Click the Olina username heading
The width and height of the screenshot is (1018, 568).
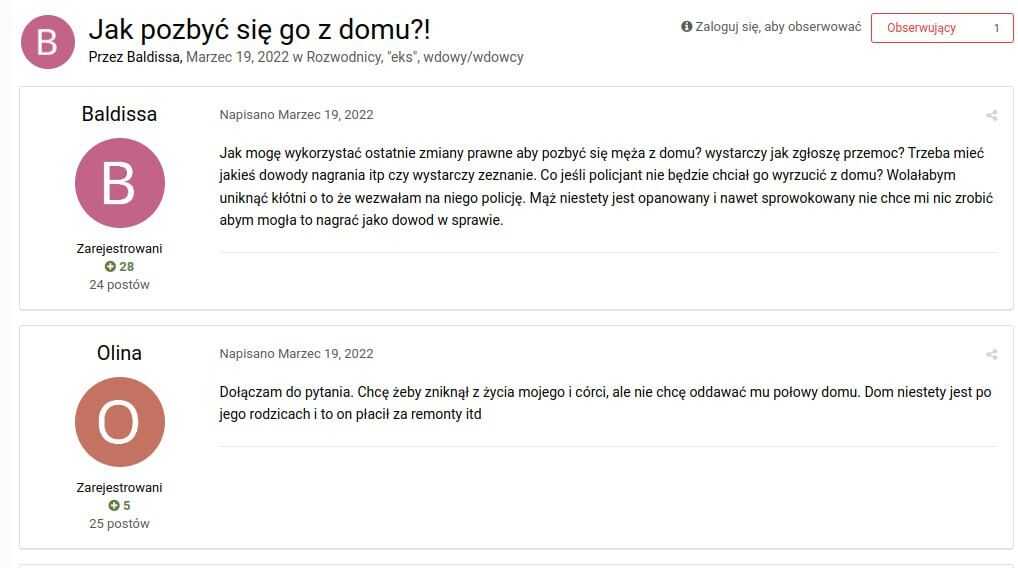(x=119, y=353)
